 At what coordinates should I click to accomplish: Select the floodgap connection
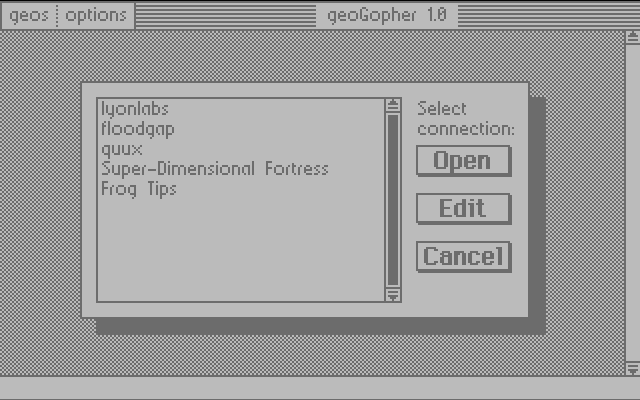[x=138, y=129]
